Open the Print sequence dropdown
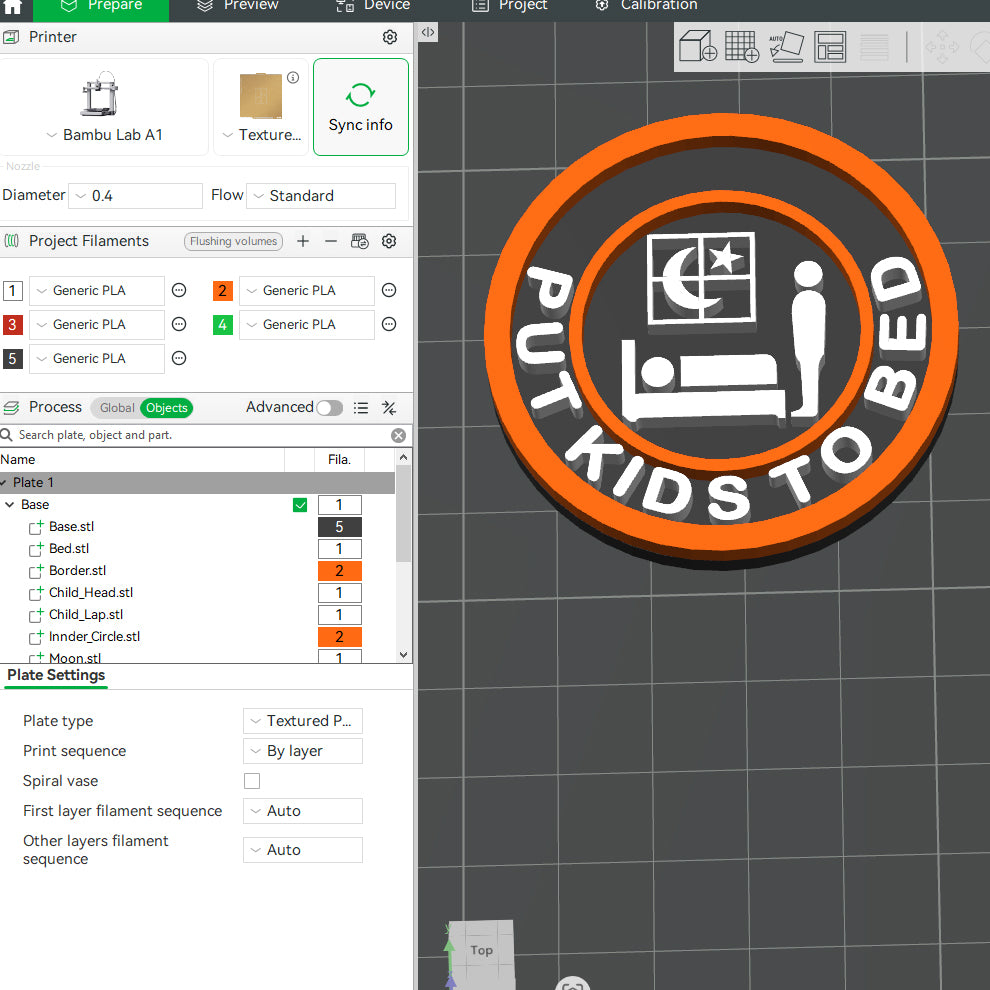Screen dimensions: 990x990 click(302, 751)
